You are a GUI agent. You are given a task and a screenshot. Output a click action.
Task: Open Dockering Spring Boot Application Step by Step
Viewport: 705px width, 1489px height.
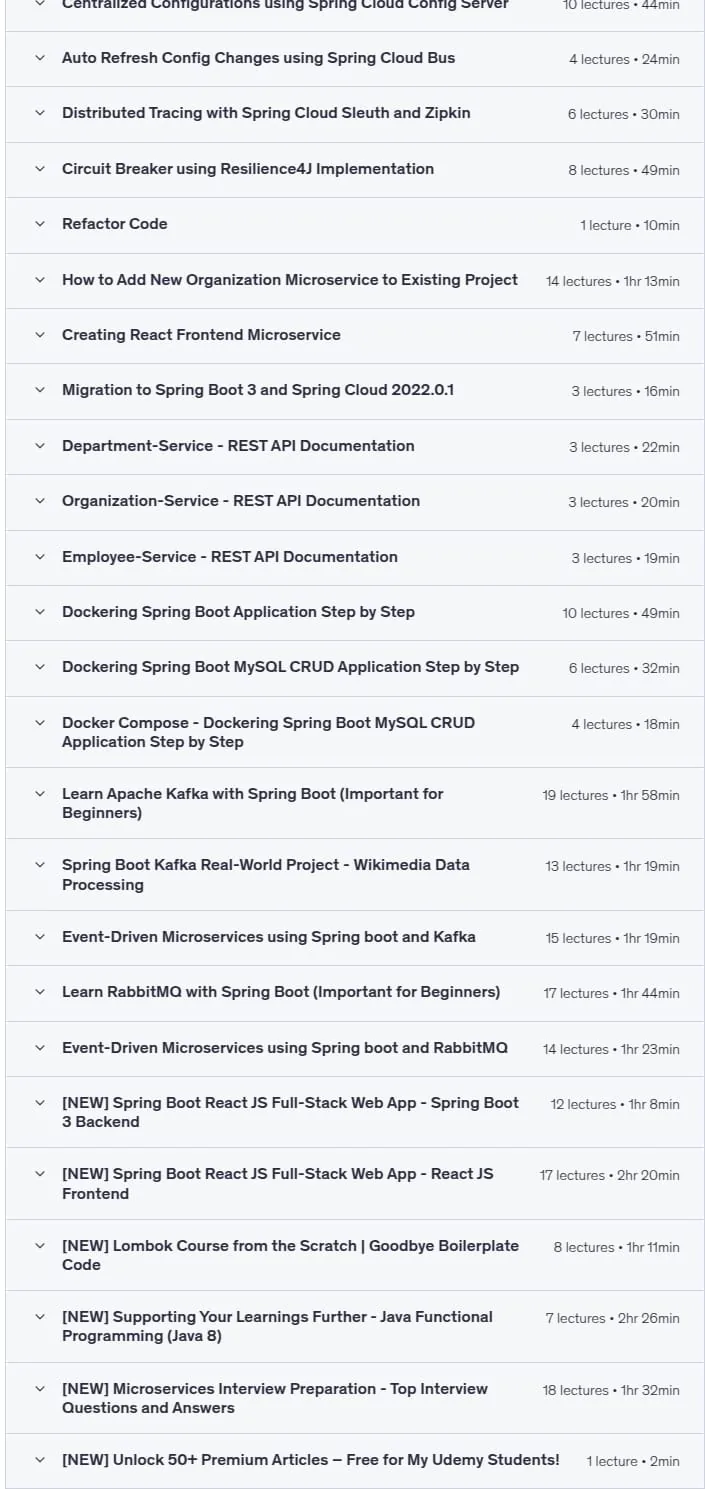(355, 612)
